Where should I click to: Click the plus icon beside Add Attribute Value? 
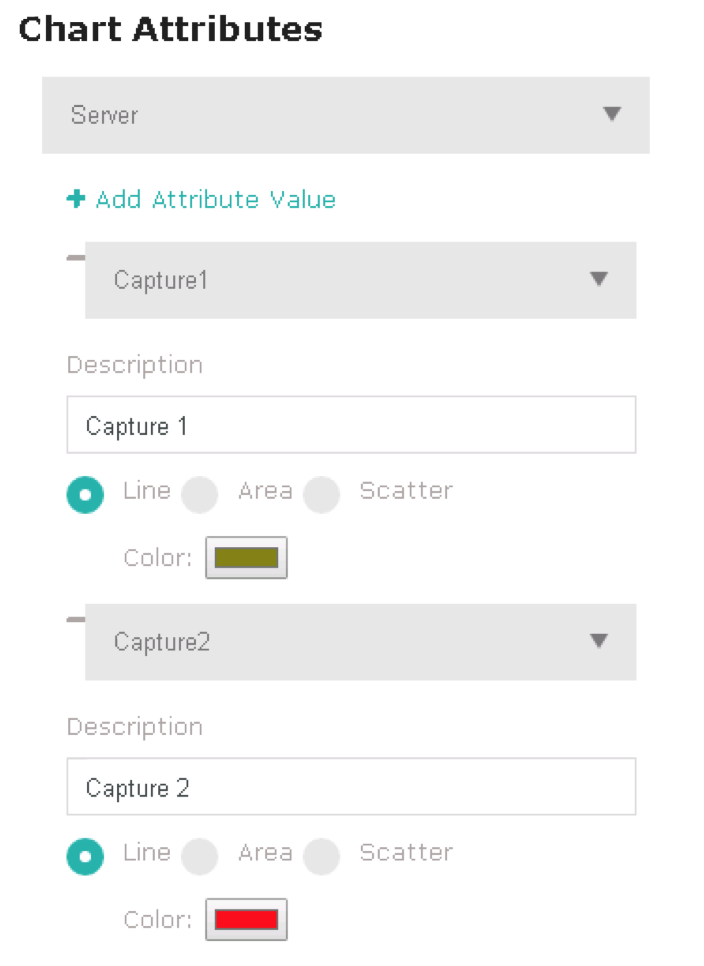76,199
